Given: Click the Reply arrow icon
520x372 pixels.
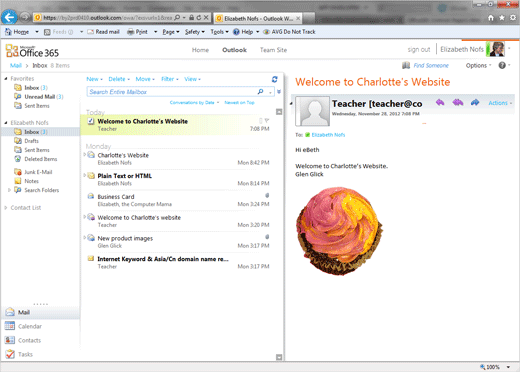Looking at the screenshot, I should coord(440,102).
